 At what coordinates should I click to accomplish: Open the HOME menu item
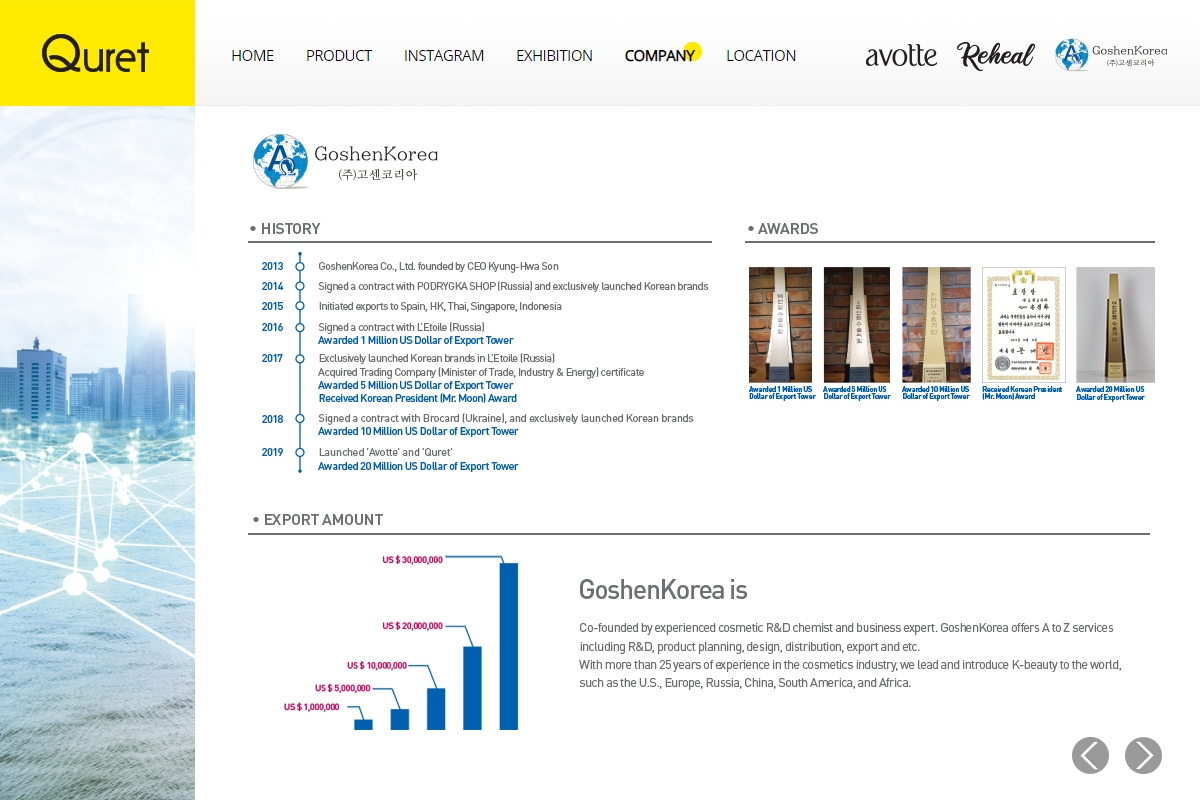pyautogui.click(x=252, y=56)
